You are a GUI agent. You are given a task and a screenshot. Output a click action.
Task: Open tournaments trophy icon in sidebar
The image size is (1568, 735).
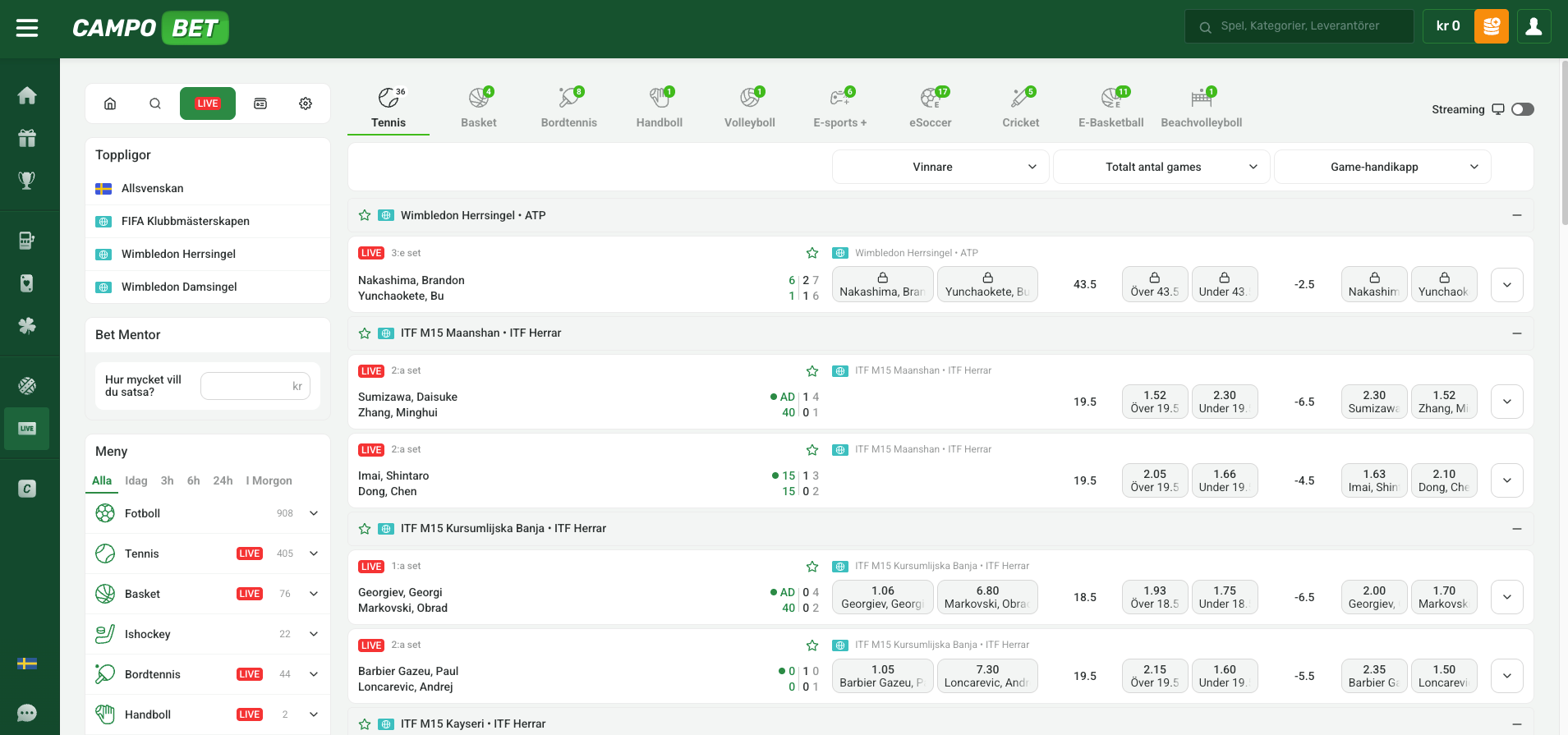(27, 180)
